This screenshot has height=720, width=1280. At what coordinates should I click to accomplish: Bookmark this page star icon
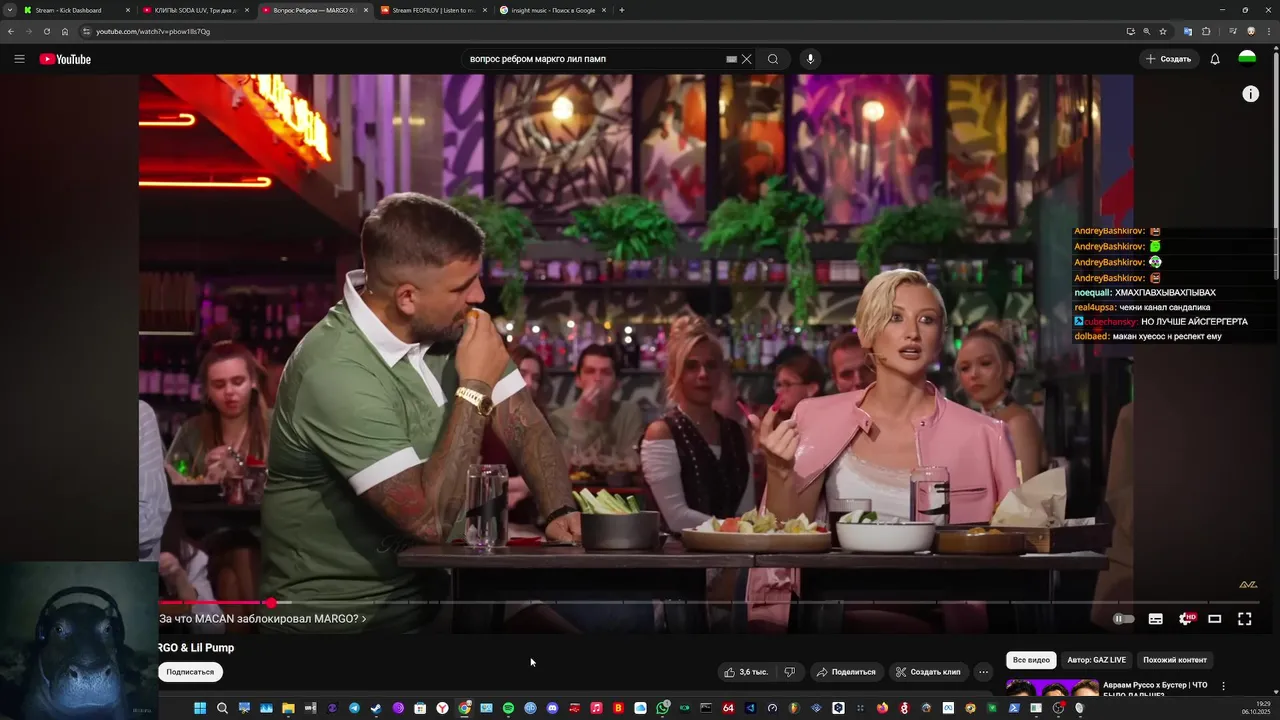point(1163,31)
